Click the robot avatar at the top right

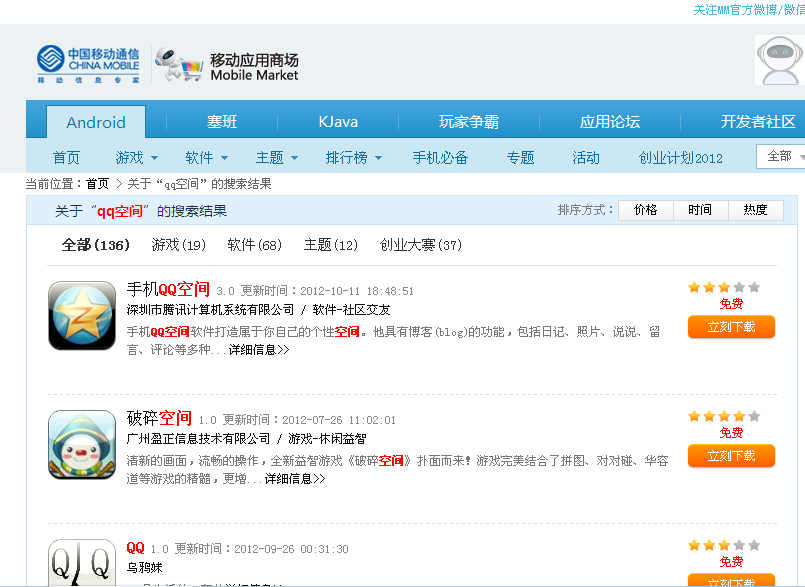[x=780, y=60]
